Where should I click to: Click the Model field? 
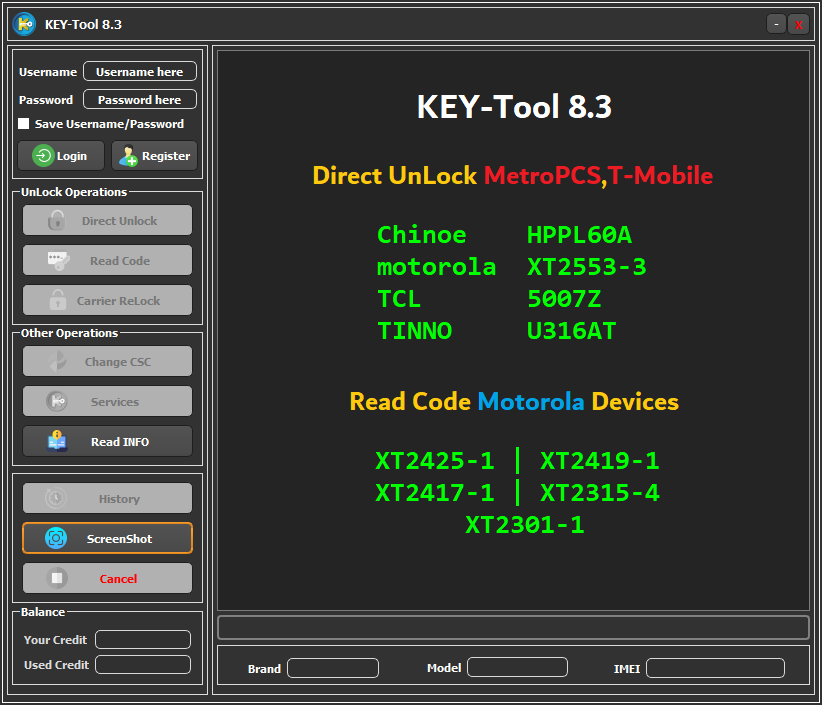517,667
